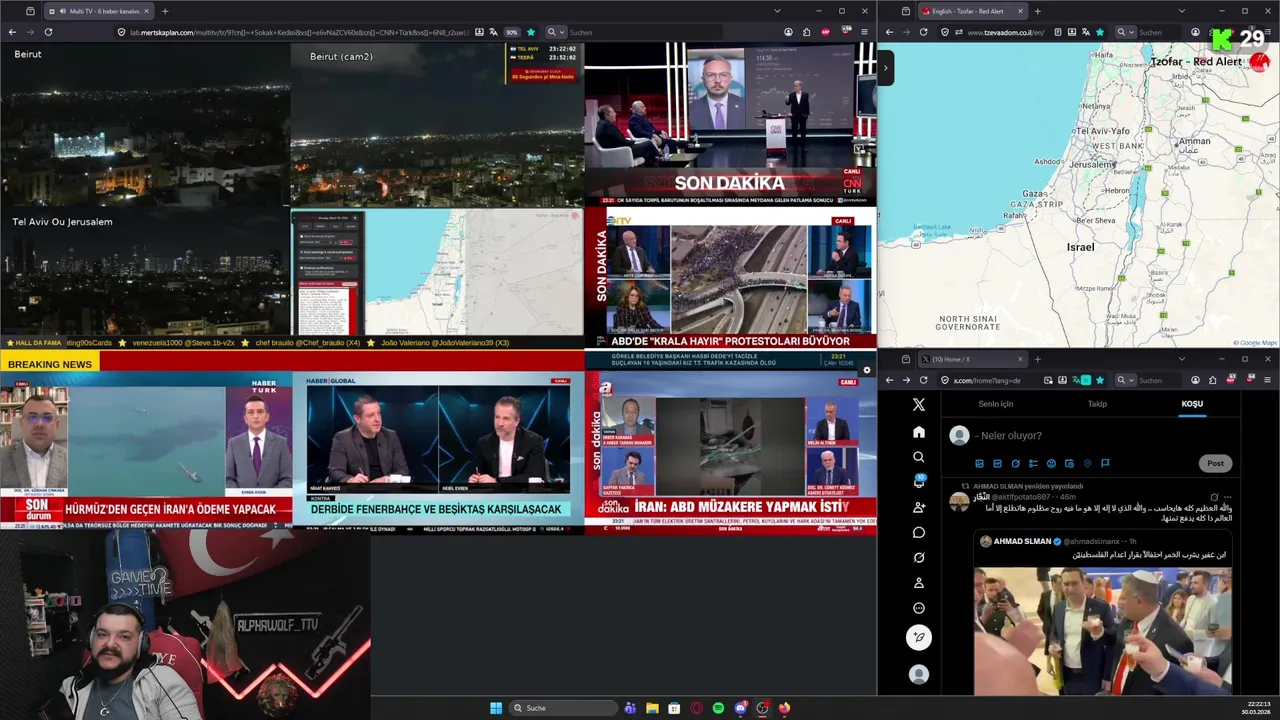Switch to the Senin için tab
This screenshot has width=1280, height=720.
coord(995,404)
